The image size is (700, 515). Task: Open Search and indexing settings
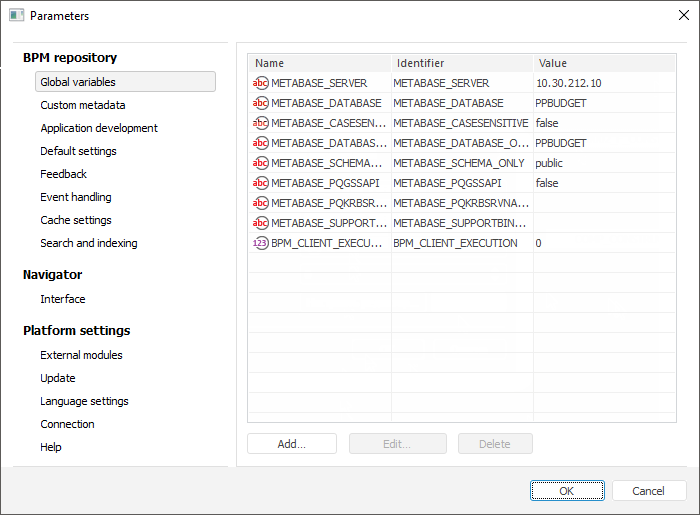89,243
